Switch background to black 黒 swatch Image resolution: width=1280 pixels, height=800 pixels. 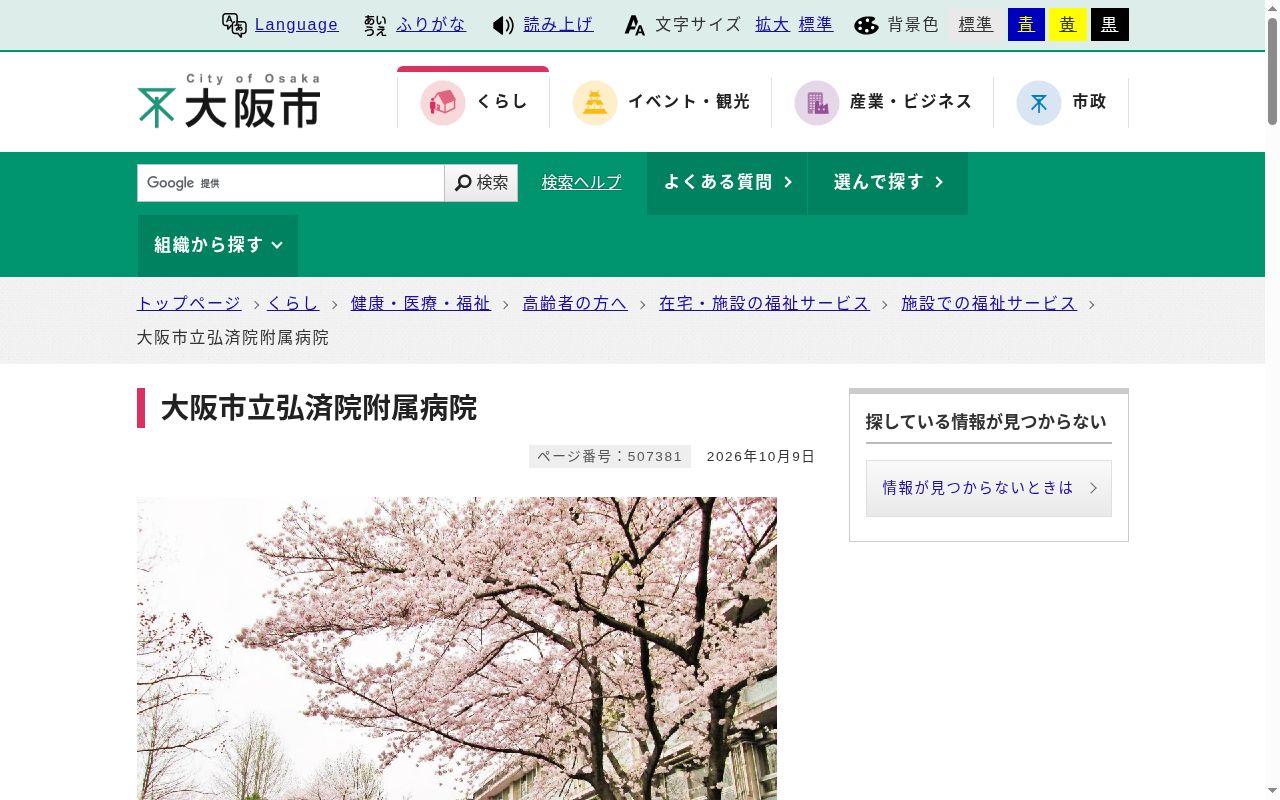(x=1110, y=25)
